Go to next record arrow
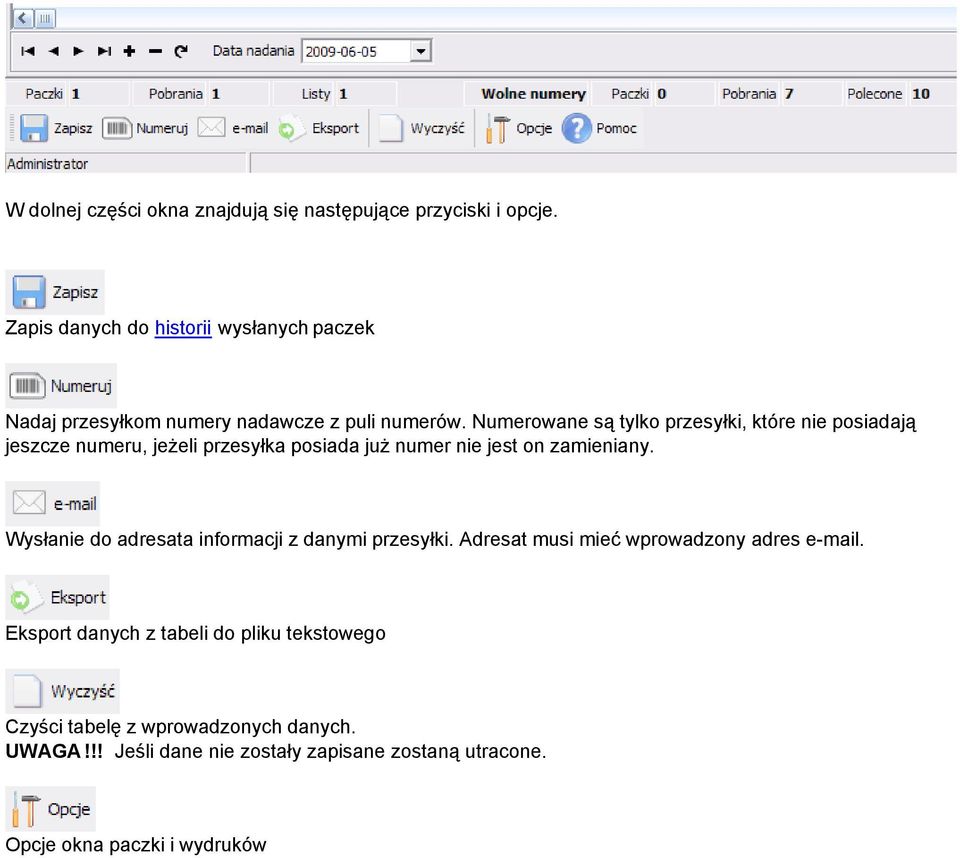960x858 pixels. [78, 51]
